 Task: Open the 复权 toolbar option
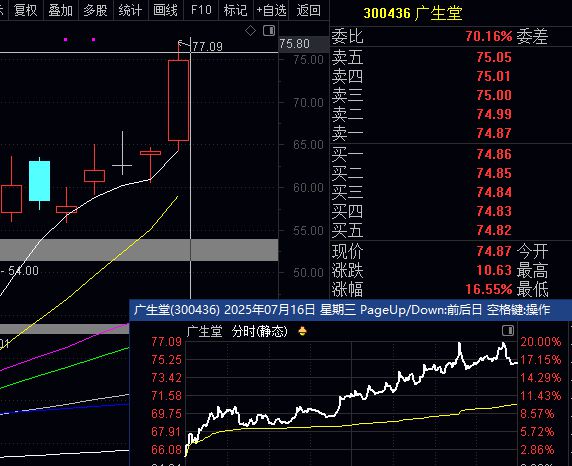click(26, 10)
